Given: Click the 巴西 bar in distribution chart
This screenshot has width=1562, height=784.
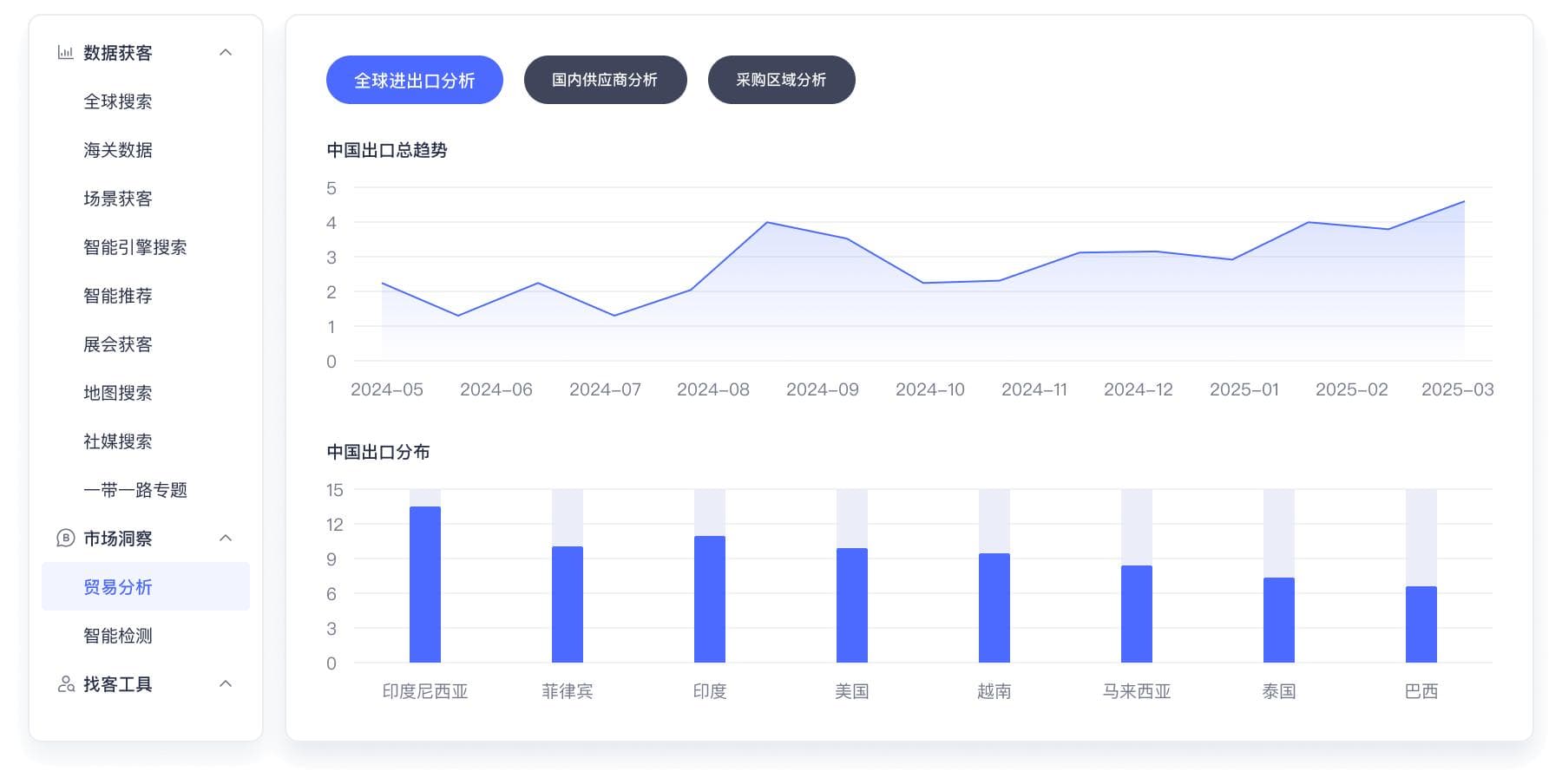Looking at the screenshot, I should point(1421,624).
